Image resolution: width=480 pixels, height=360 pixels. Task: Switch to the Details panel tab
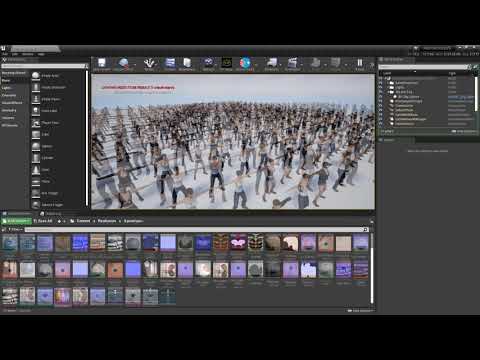[389, 140]
